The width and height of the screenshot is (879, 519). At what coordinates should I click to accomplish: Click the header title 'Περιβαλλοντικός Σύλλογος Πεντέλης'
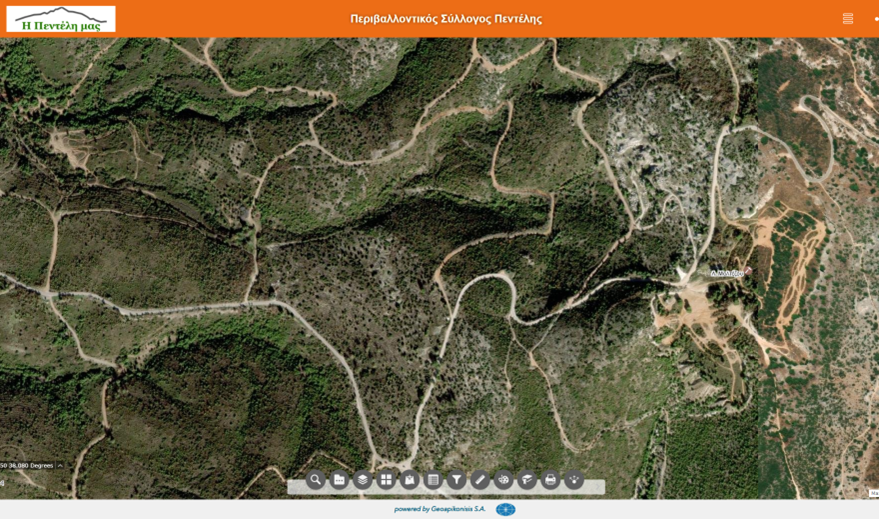(446, 19)
